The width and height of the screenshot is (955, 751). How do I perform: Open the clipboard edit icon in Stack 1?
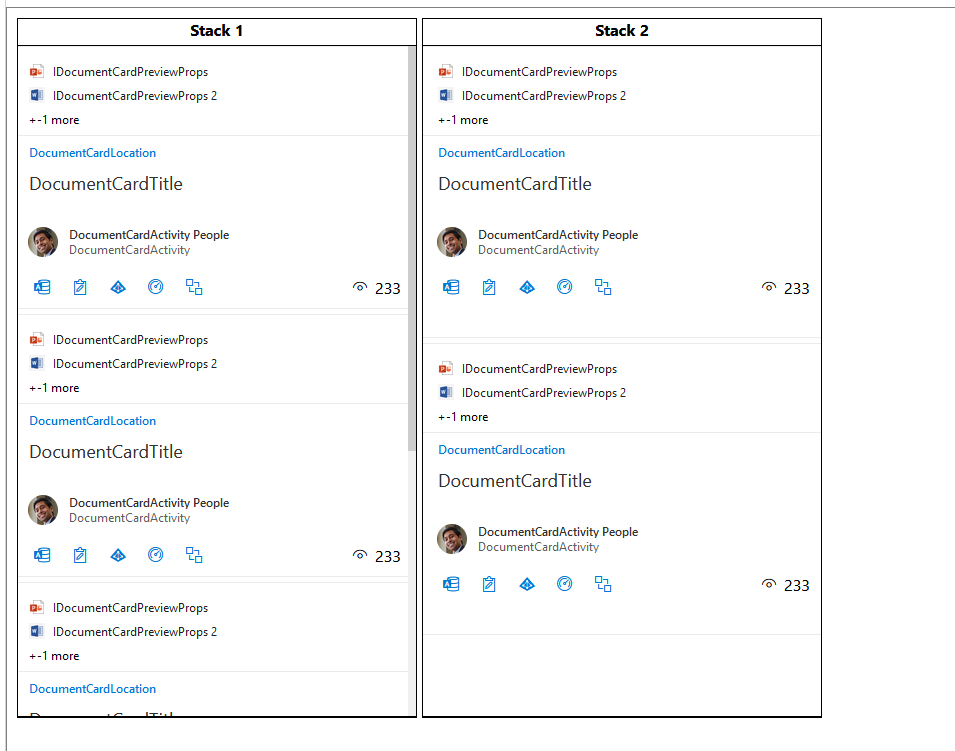[x=79, y=287]
